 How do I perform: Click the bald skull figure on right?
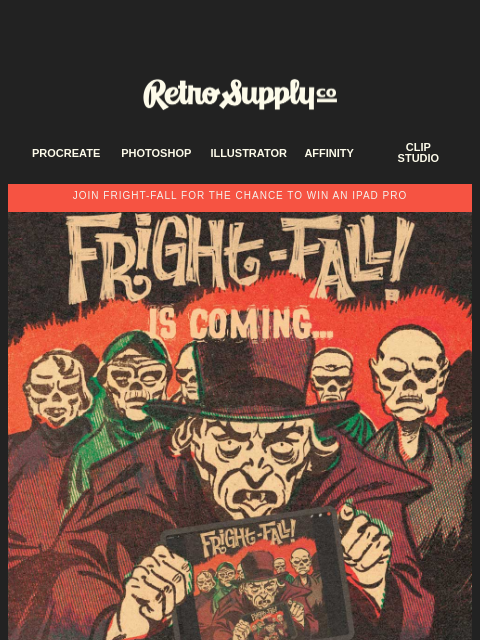407,371
